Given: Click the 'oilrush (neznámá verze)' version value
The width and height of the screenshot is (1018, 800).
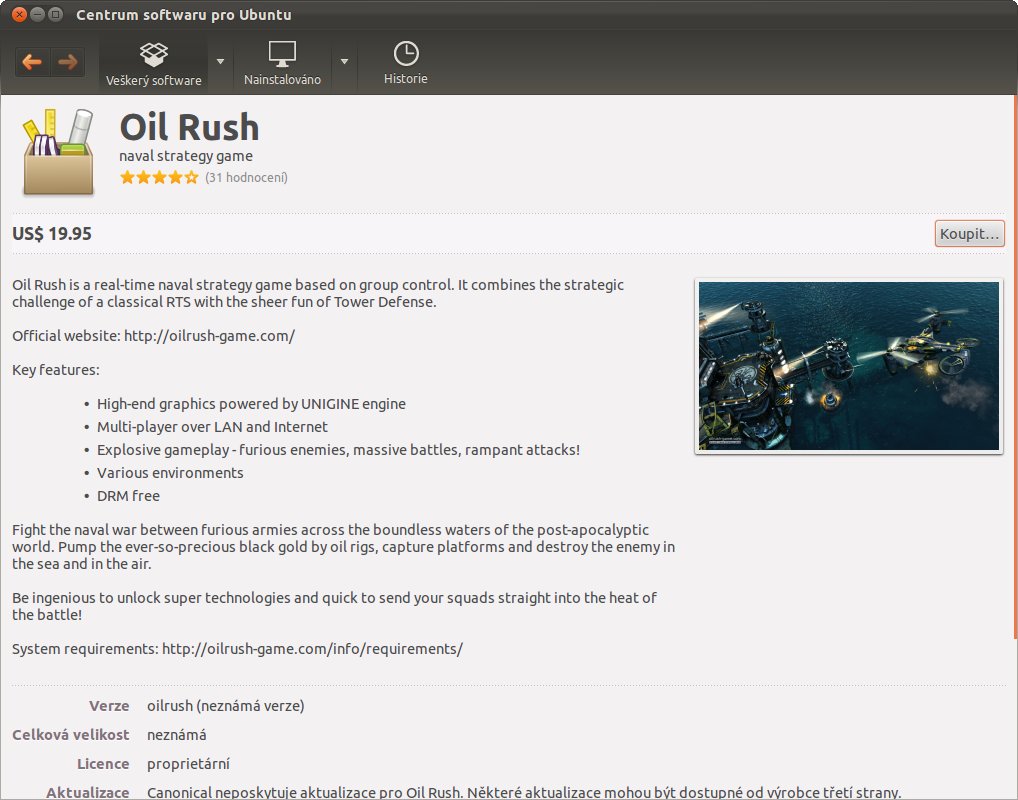Looking at the screenshot, I should click(x=226, y=706).
